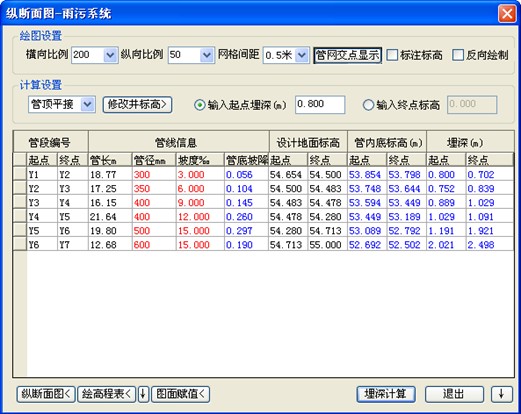Select the 输入起点埋深 radio option
Image resolution: width=521 pixels, height=414 pixels.
[x=199, y=105]
